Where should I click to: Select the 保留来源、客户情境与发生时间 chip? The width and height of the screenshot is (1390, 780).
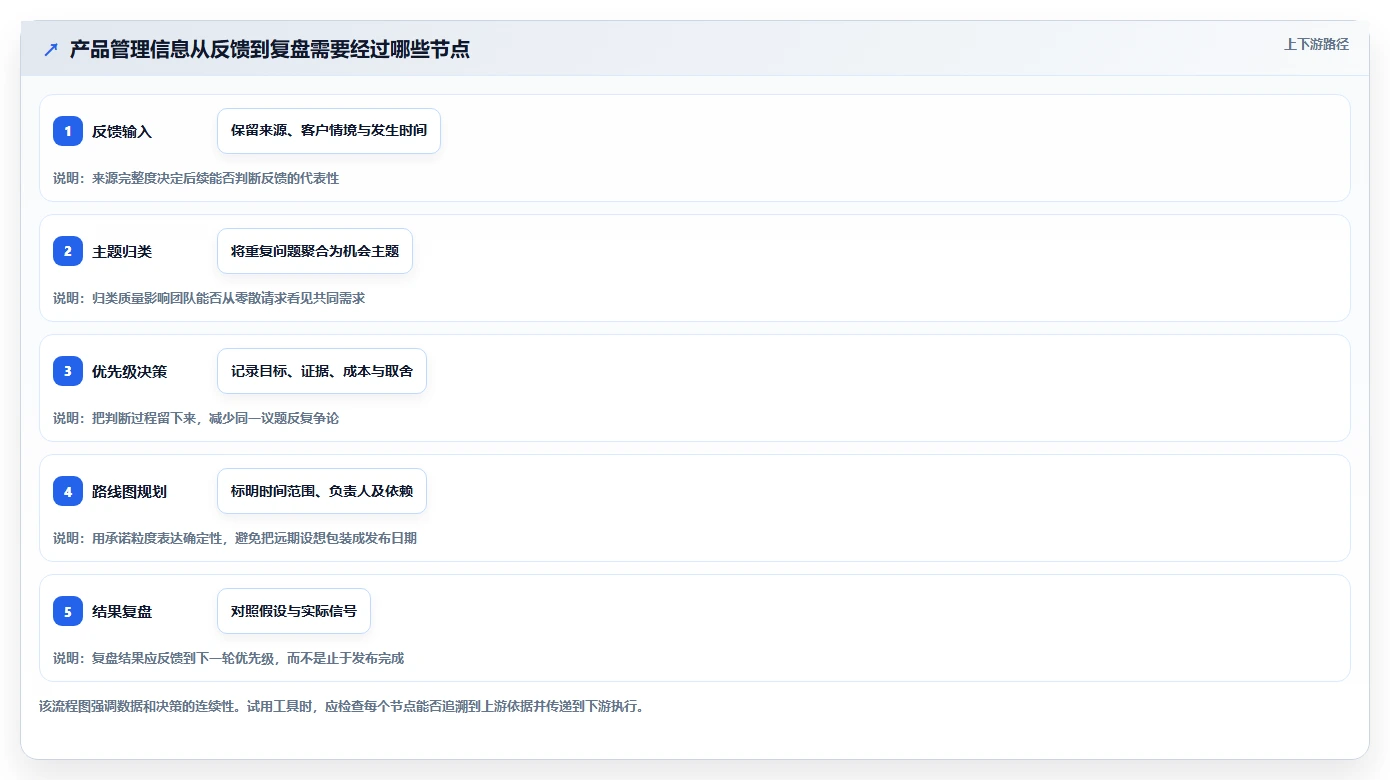329,131
